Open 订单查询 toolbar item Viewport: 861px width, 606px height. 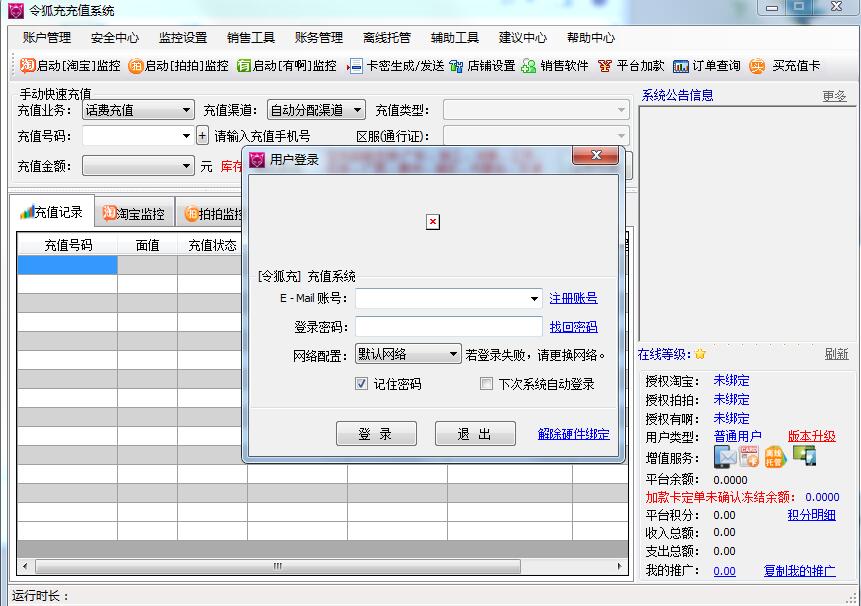(x=707, y=66)
